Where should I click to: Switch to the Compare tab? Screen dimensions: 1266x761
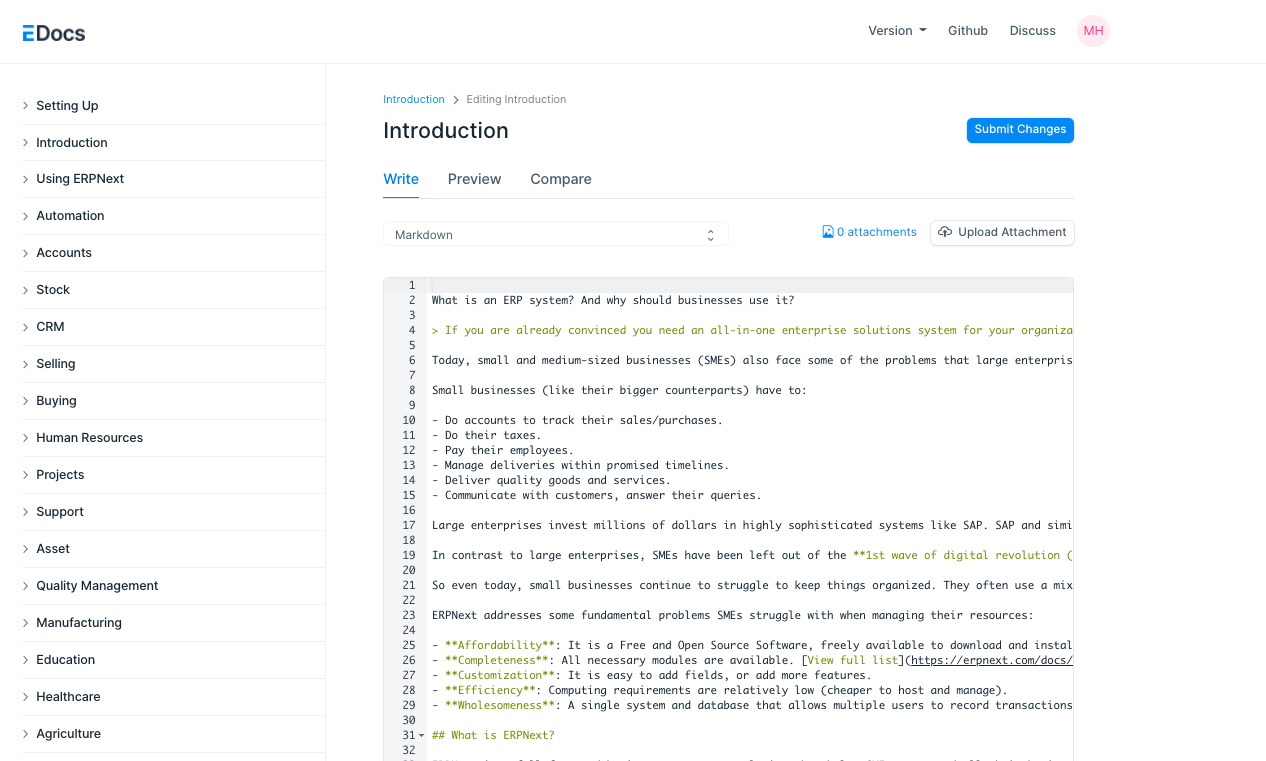[560, 179]
